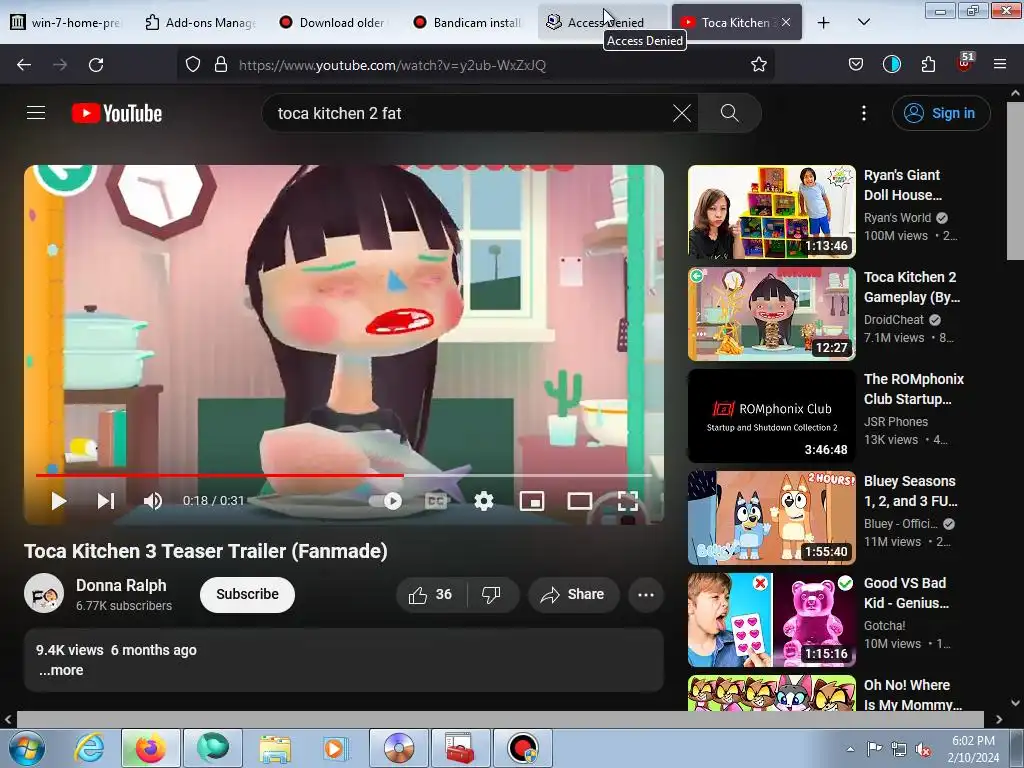The width and height of the screenshot is (1024, 768).
Task: Open Windows Media Player taskbar icon
Action: [x=336, y=748]
